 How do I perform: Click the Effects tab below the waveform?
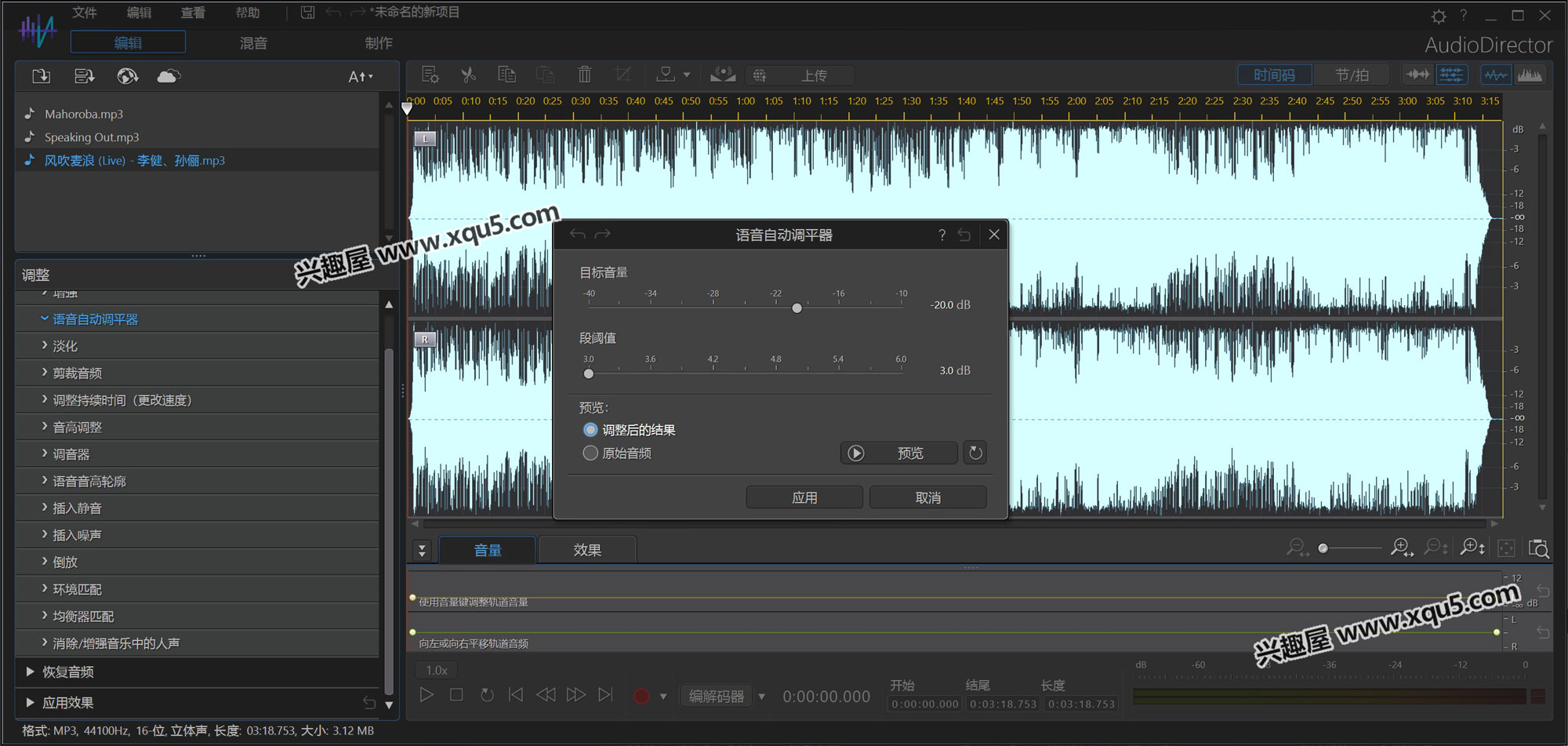587,550
